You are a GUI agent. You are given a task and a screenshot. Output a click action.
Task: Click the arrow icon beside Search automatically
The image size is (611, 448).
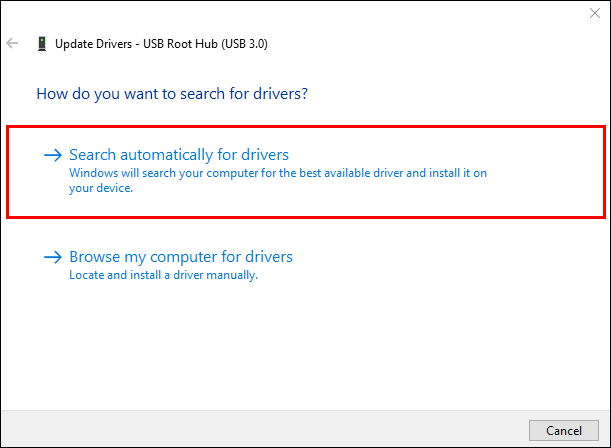click(52, 155)
